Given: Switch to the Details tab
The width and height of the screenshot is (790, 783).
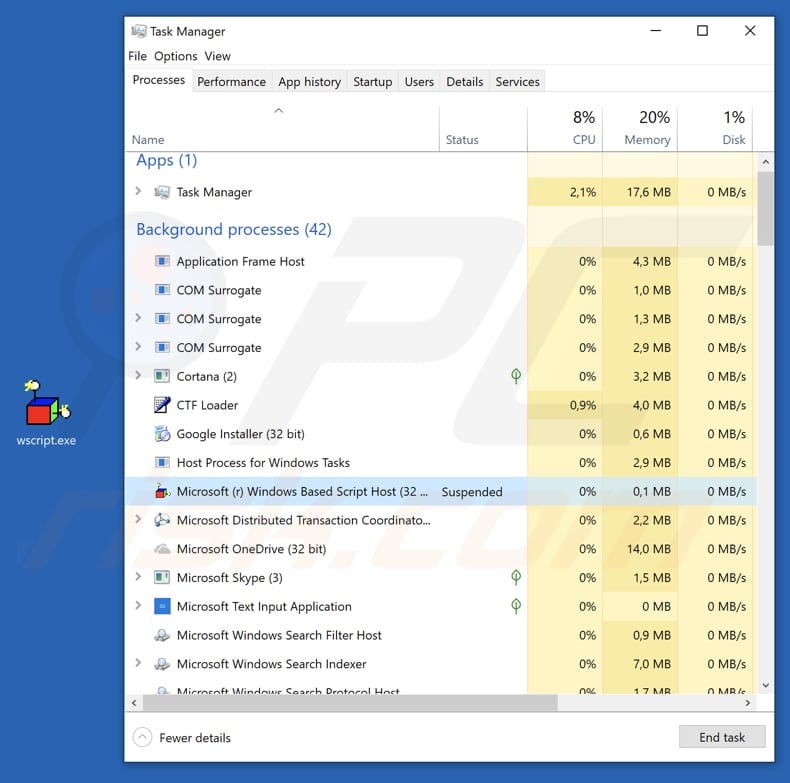Looking at the screenshot, I should (465, 82).
